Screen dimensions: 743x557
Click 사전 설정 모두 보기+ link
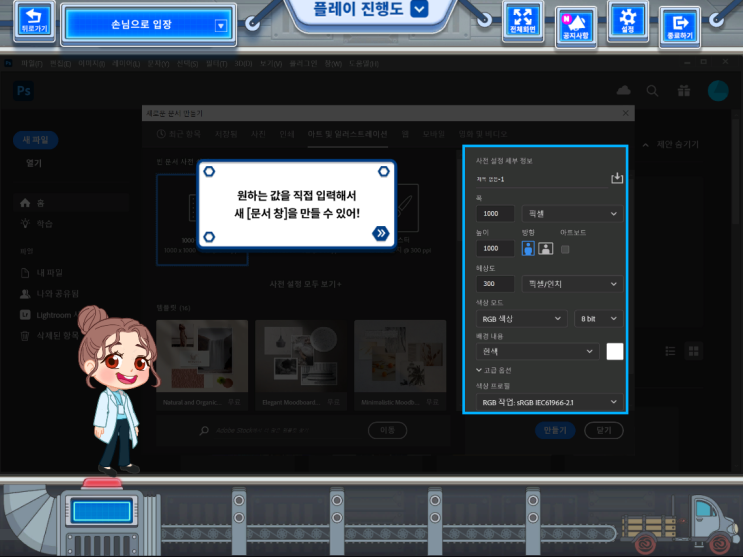click(305, 284)
